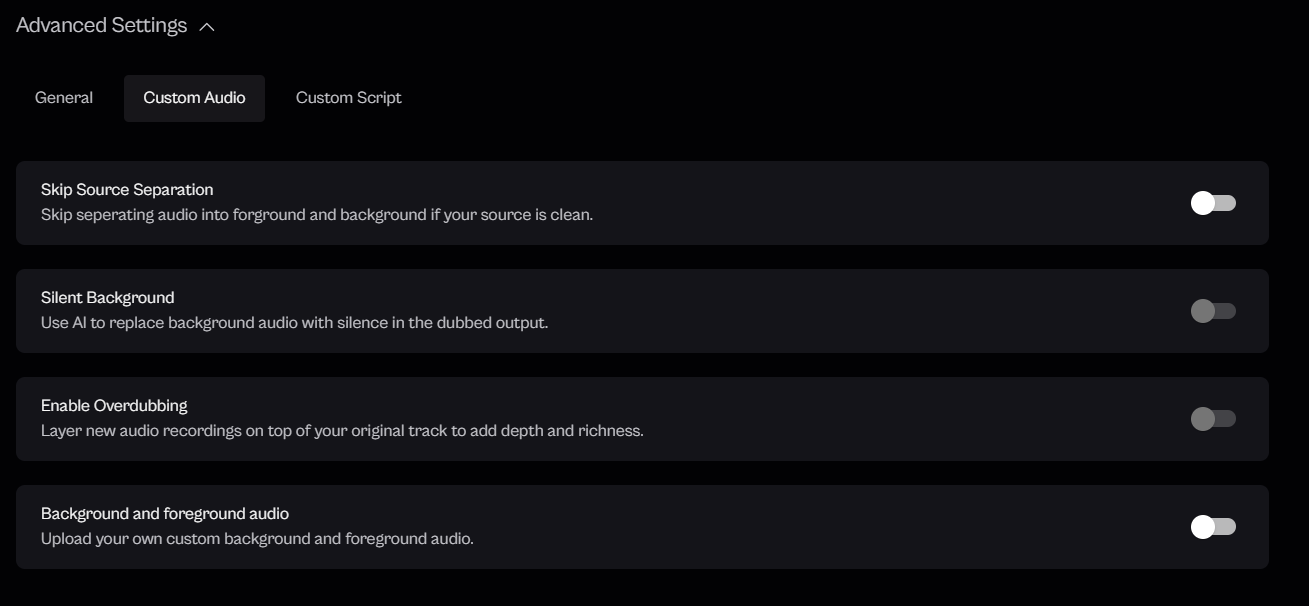Click the Background and foreground audio title
This screenshot has width=1309, height=606.
tap(165, 514)
